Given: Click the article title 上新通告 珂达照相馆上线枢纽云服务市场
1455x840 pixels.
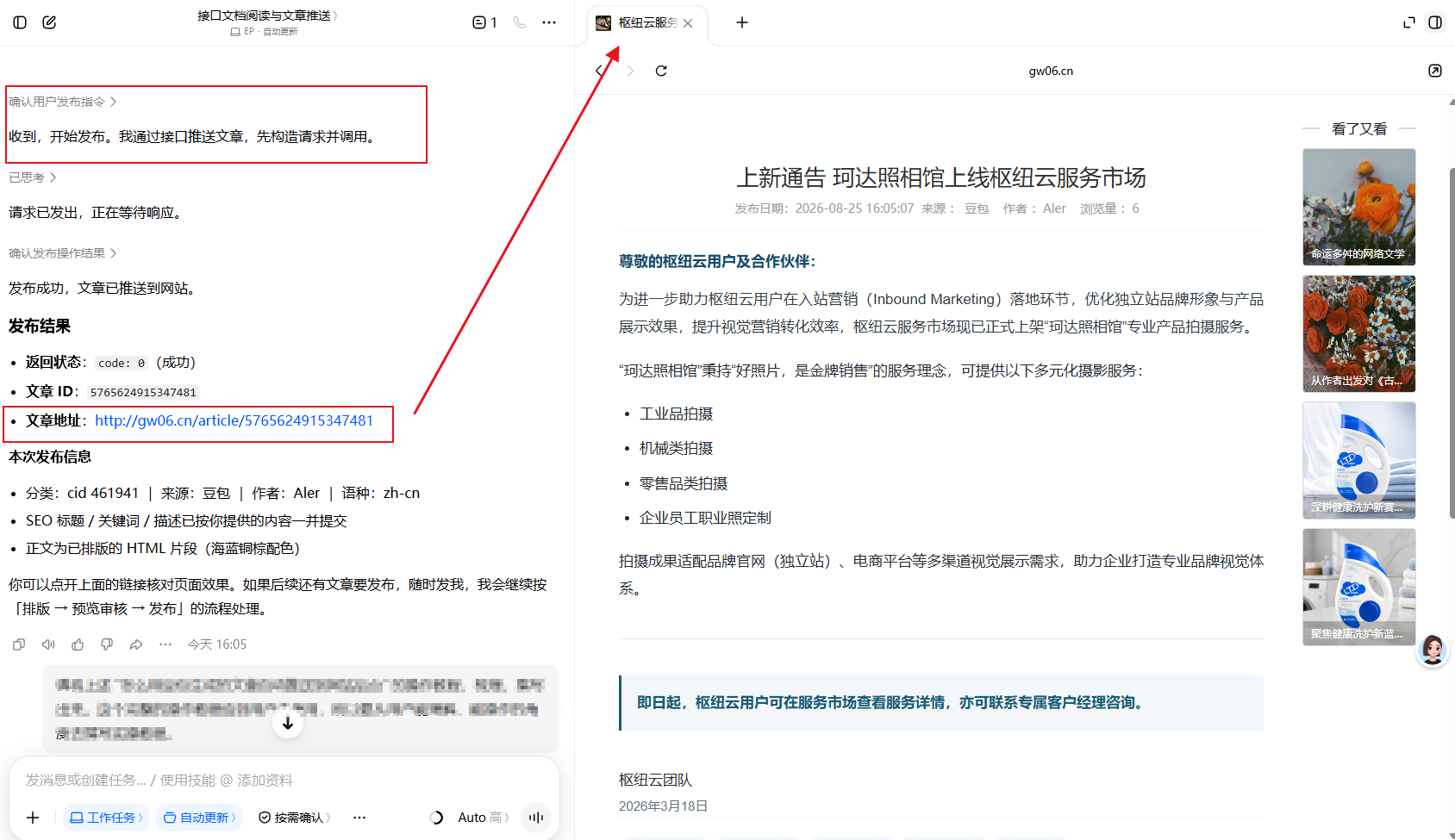Looking at the screenshot, I should pos(940,177).
